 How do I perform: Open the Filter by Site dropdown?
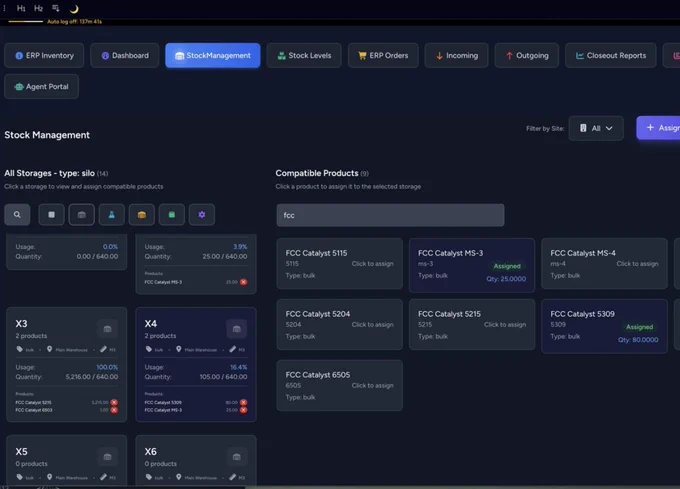coord(596,128)
